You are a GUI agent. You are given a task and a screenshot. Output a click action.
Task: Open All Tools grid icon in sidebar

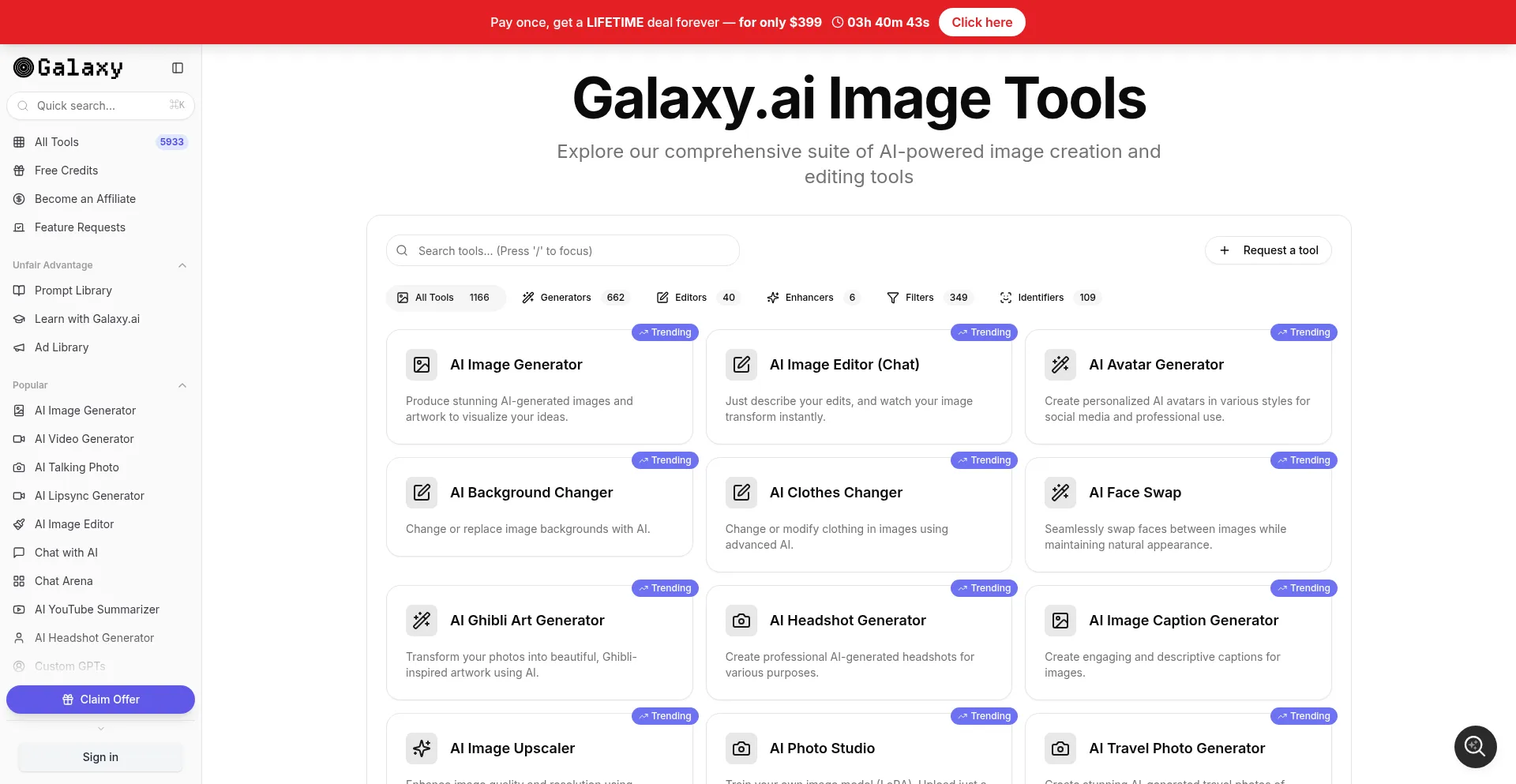[19, 142]
